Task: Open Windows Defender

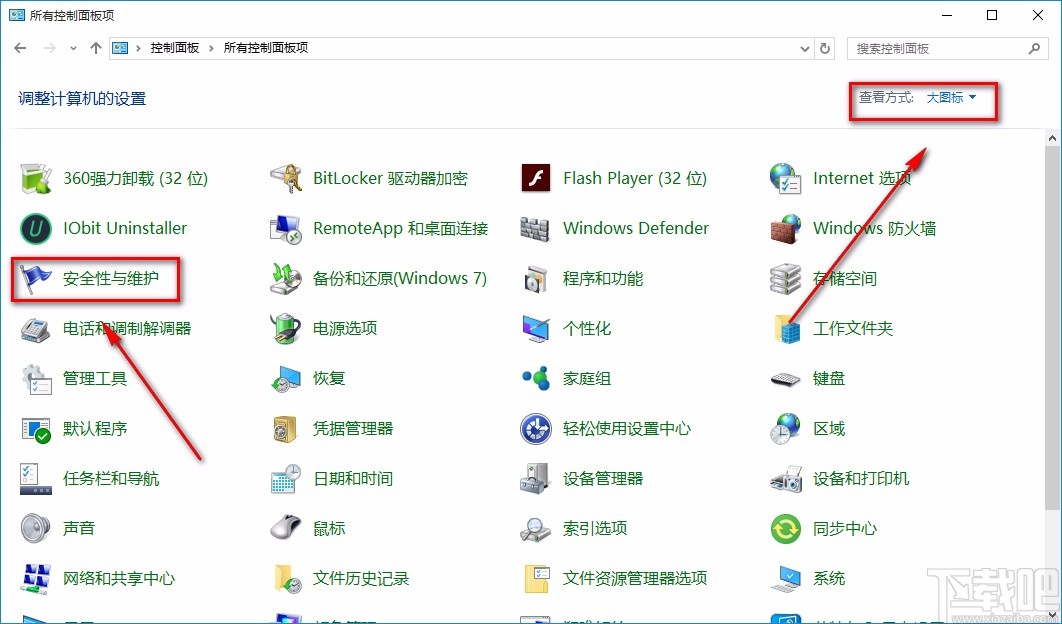Action: [634, 228]
